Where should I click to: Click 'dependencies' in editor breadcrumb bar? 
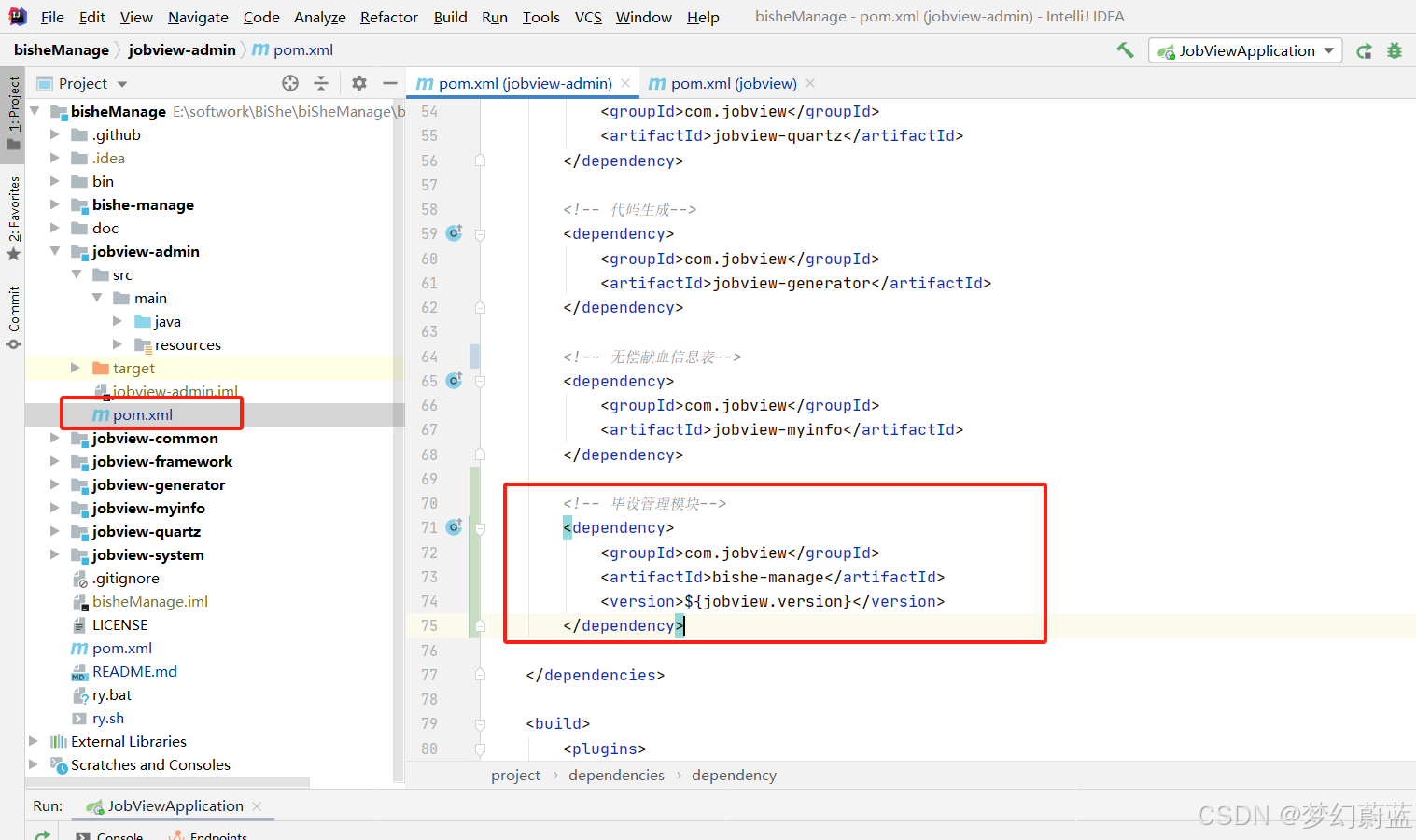(616, 776)
